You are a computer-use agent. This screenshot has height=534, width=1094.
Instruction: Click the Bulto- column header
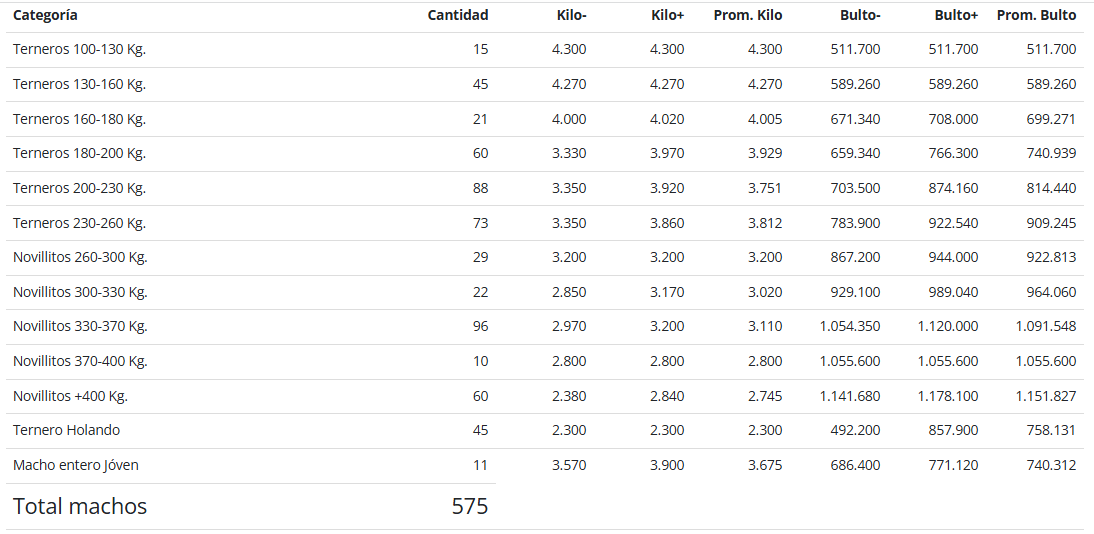pos(860,15)
